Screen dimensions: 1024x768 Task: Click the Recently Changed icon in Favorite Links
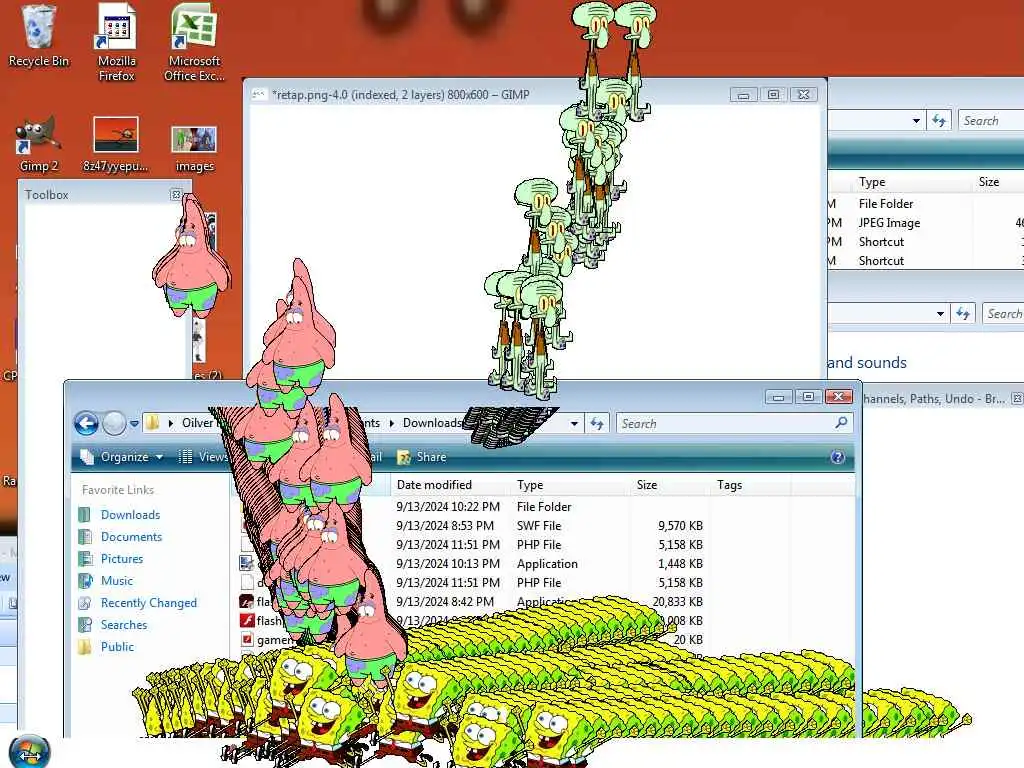coord(86,603)
